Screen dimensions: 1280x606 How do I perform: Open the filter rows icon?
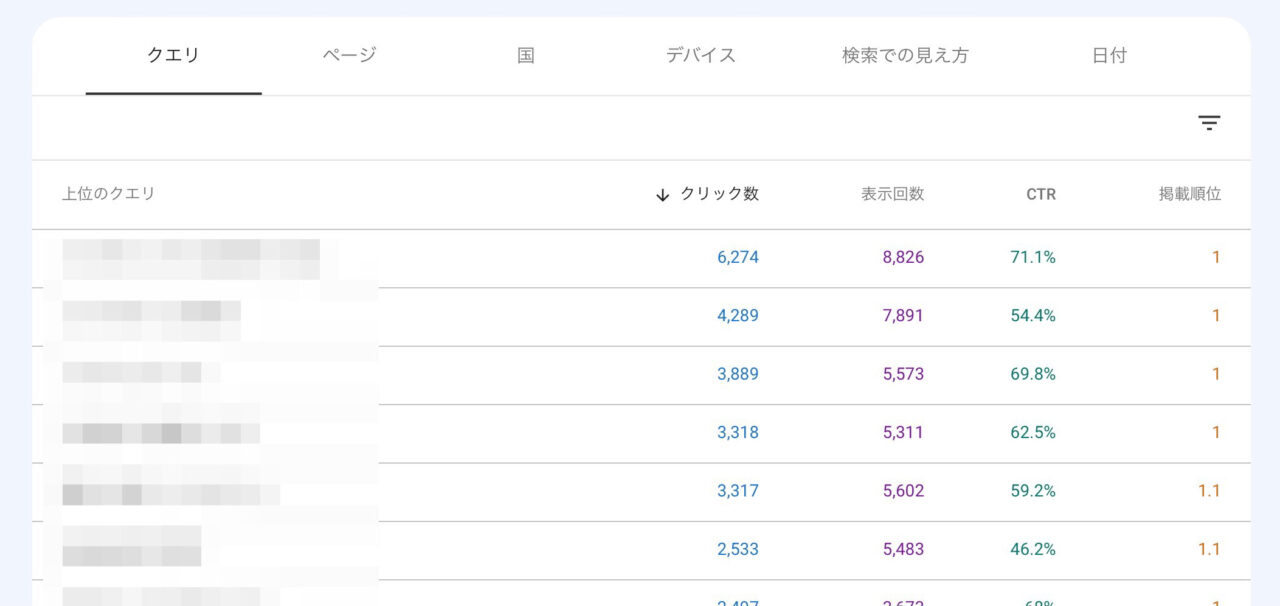1209,123
